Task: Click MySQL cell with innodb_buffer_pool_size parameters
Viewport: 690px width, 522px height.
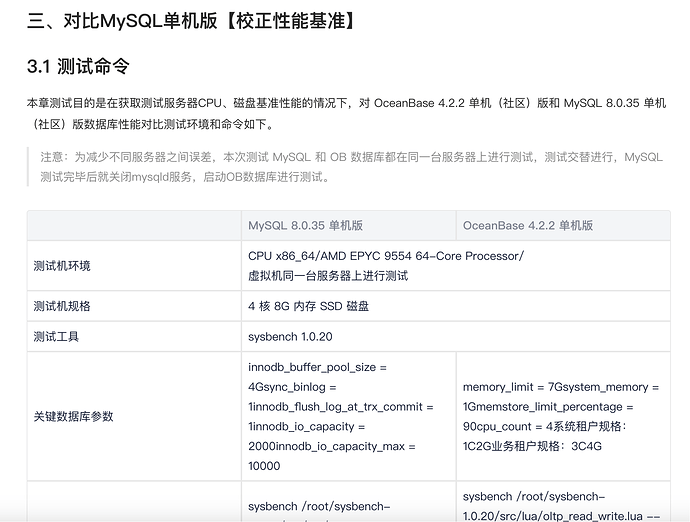Action: (x=349, y=416)
